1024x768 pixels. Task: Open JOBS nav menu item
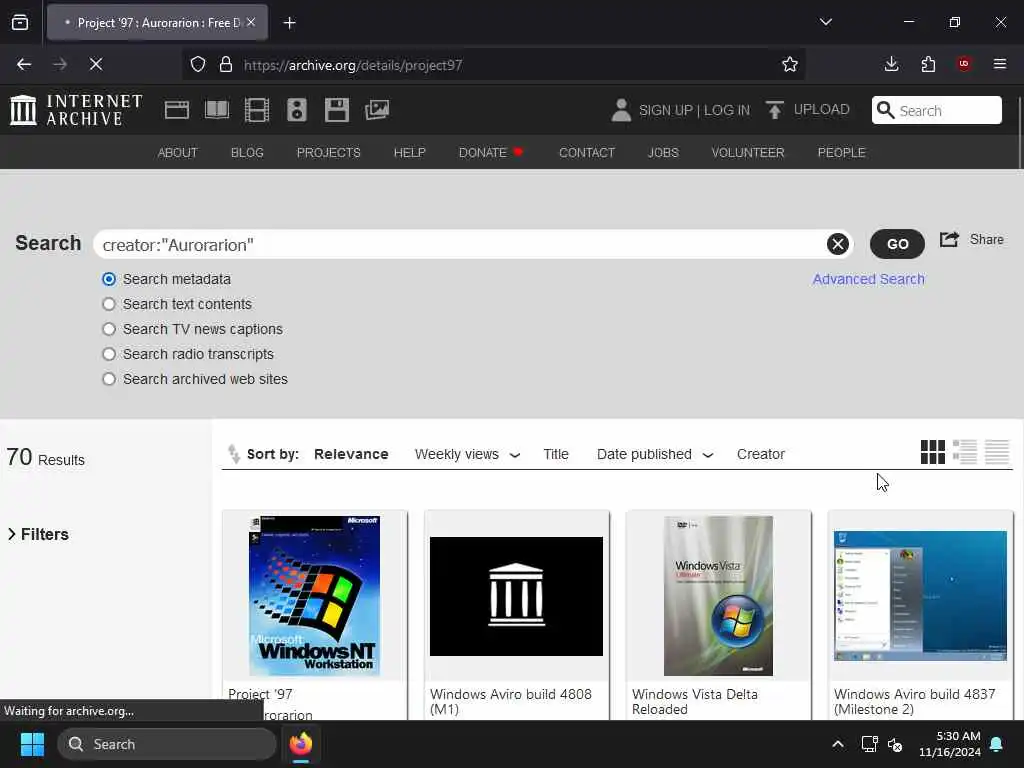click(x=663, y=152)
